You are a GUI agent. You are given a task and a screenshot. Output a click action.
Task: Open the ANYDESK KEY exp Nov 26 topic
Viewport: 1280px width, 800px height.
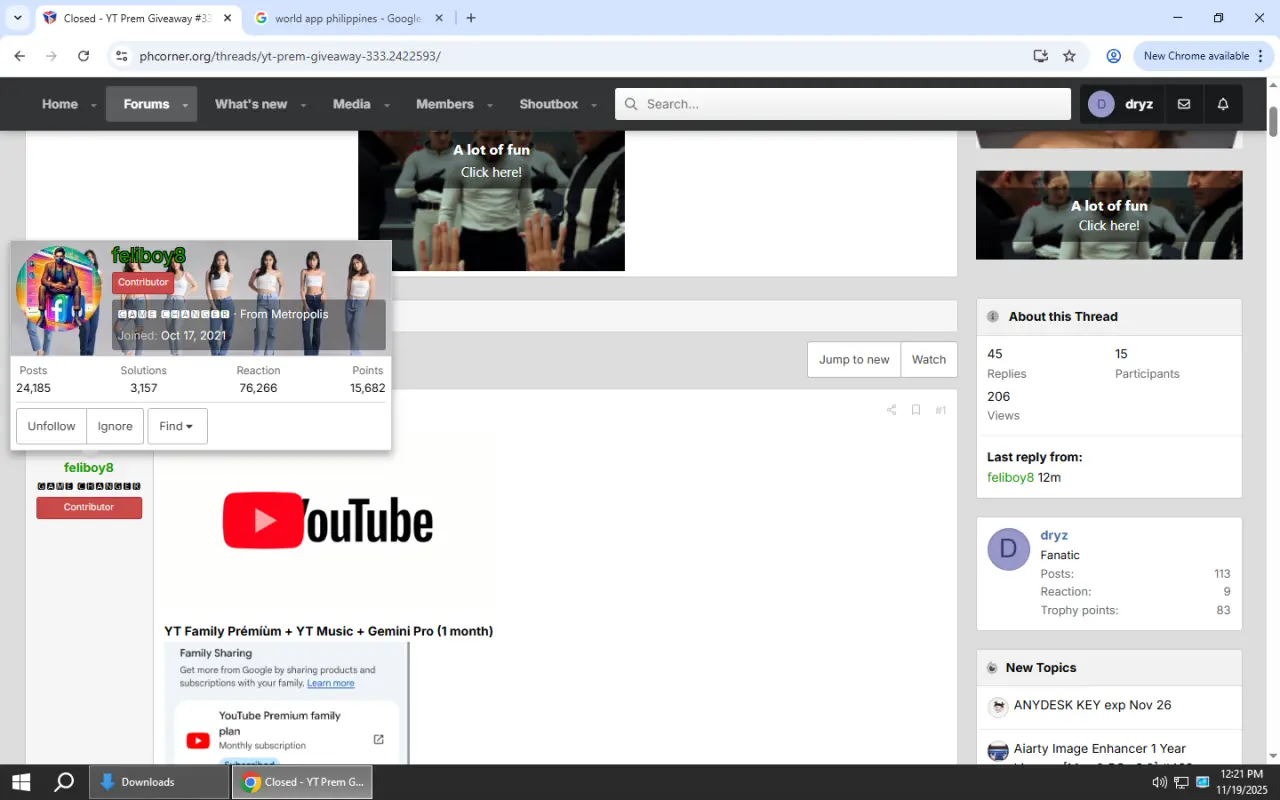tap(1092, 705)
